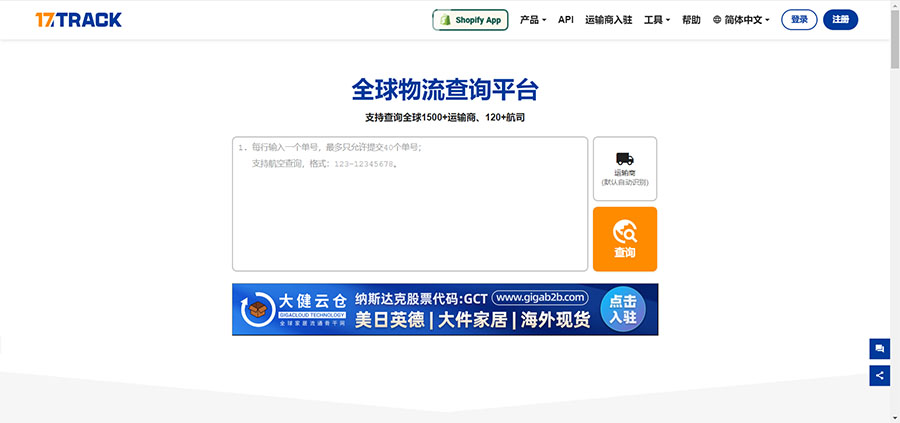Click 点击入驻 on the ad banner

click(622, 309)
